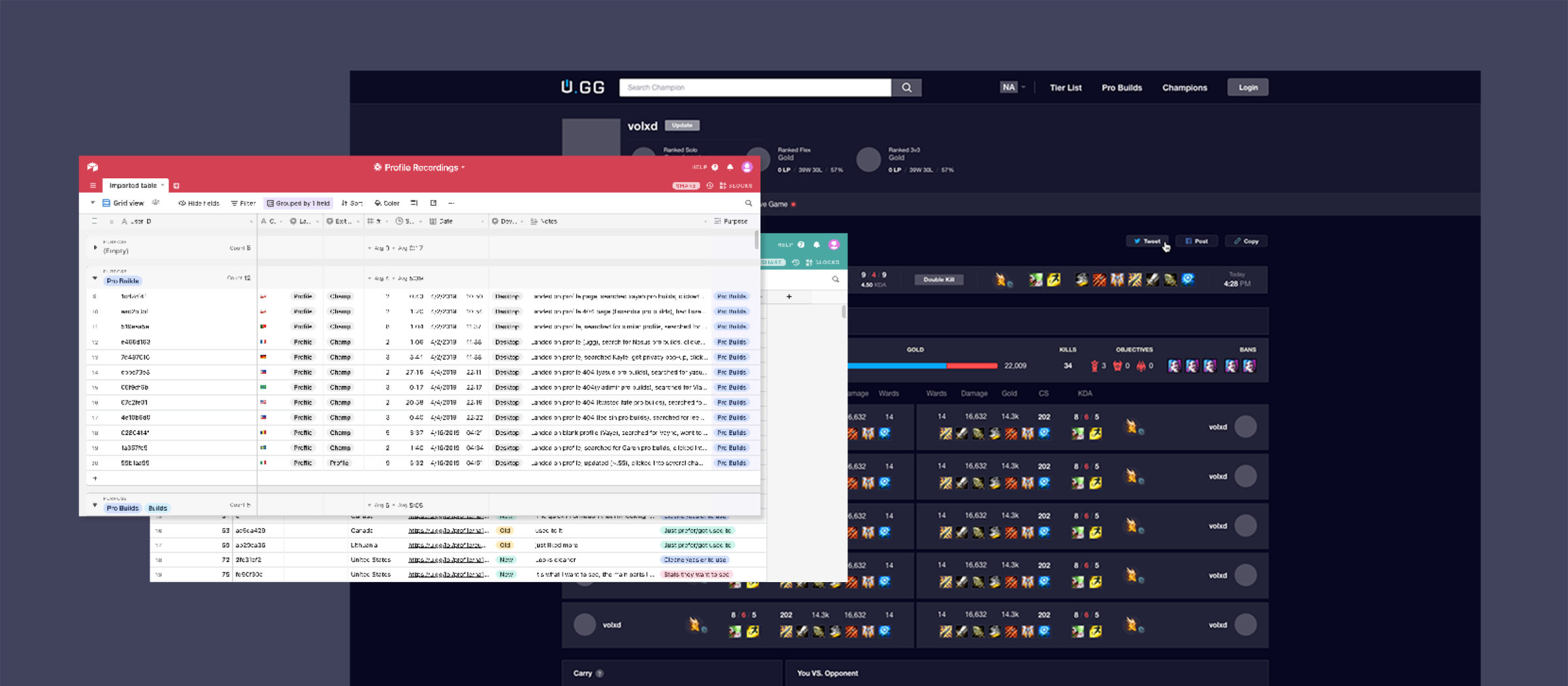Click search icon in red Airtable view toolbar
This screenshot has height=686, width=1568.
coord(749,203)
